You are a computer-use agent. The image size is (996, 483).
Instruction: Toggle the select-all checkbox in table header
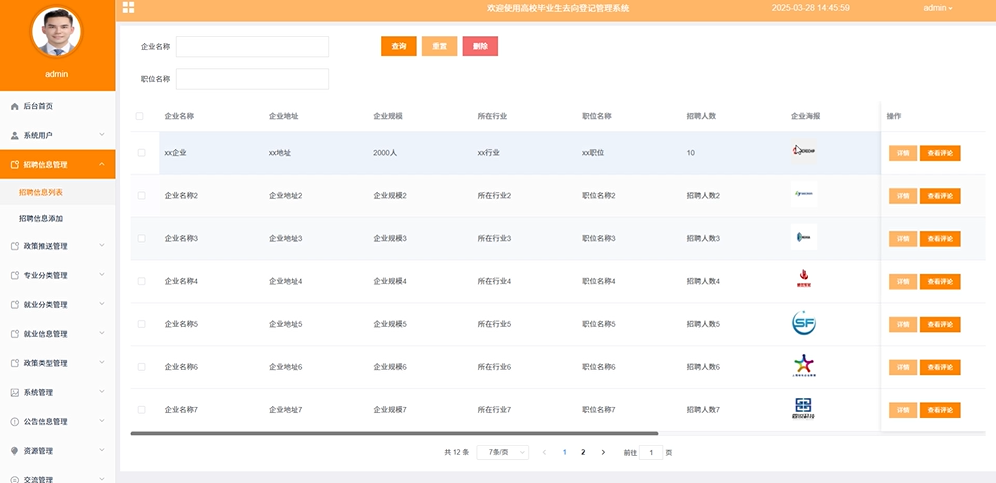click(139, 116)
